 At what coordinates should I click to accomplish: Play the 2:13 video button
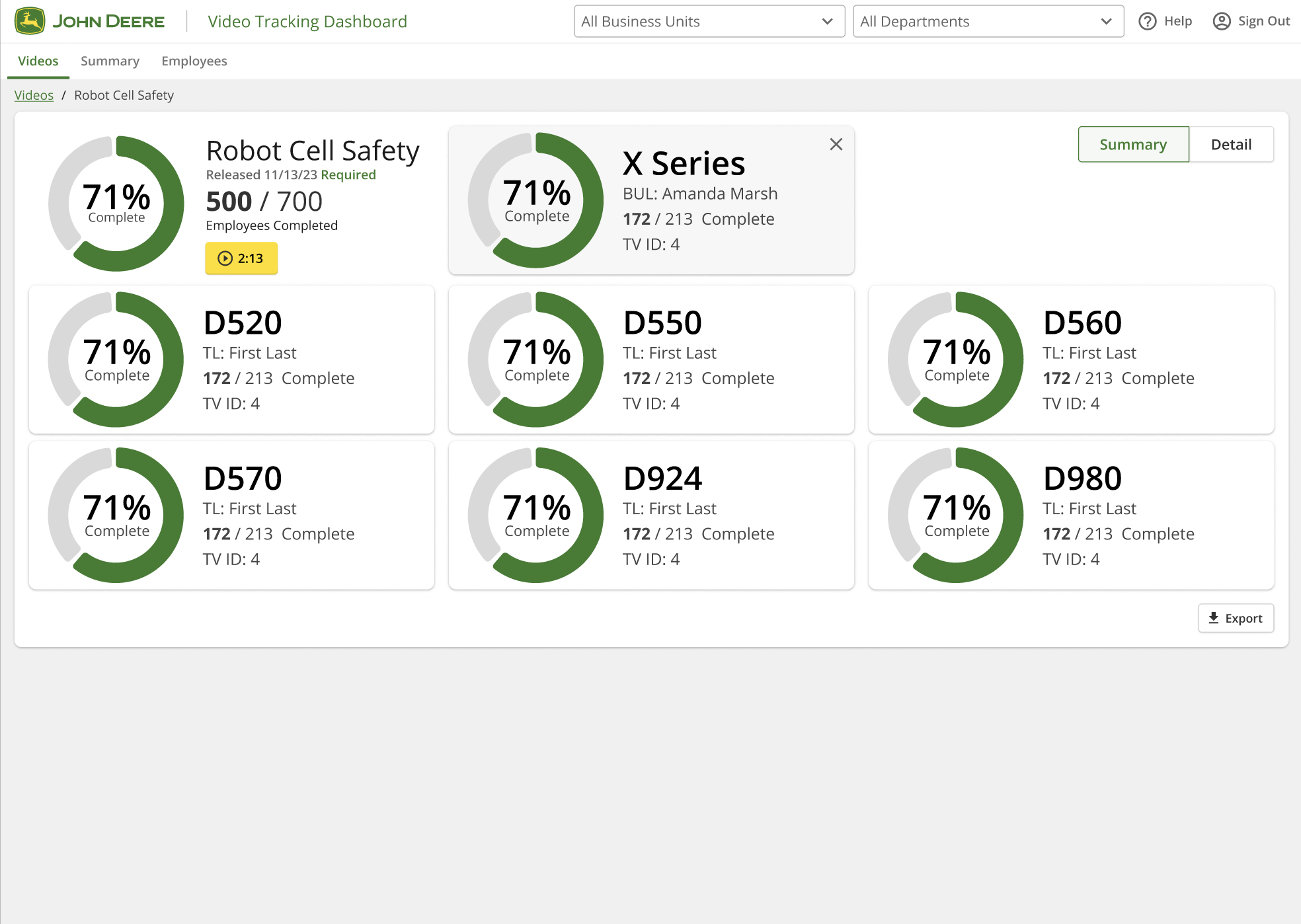pyautogui.click(x=241, y=258)
